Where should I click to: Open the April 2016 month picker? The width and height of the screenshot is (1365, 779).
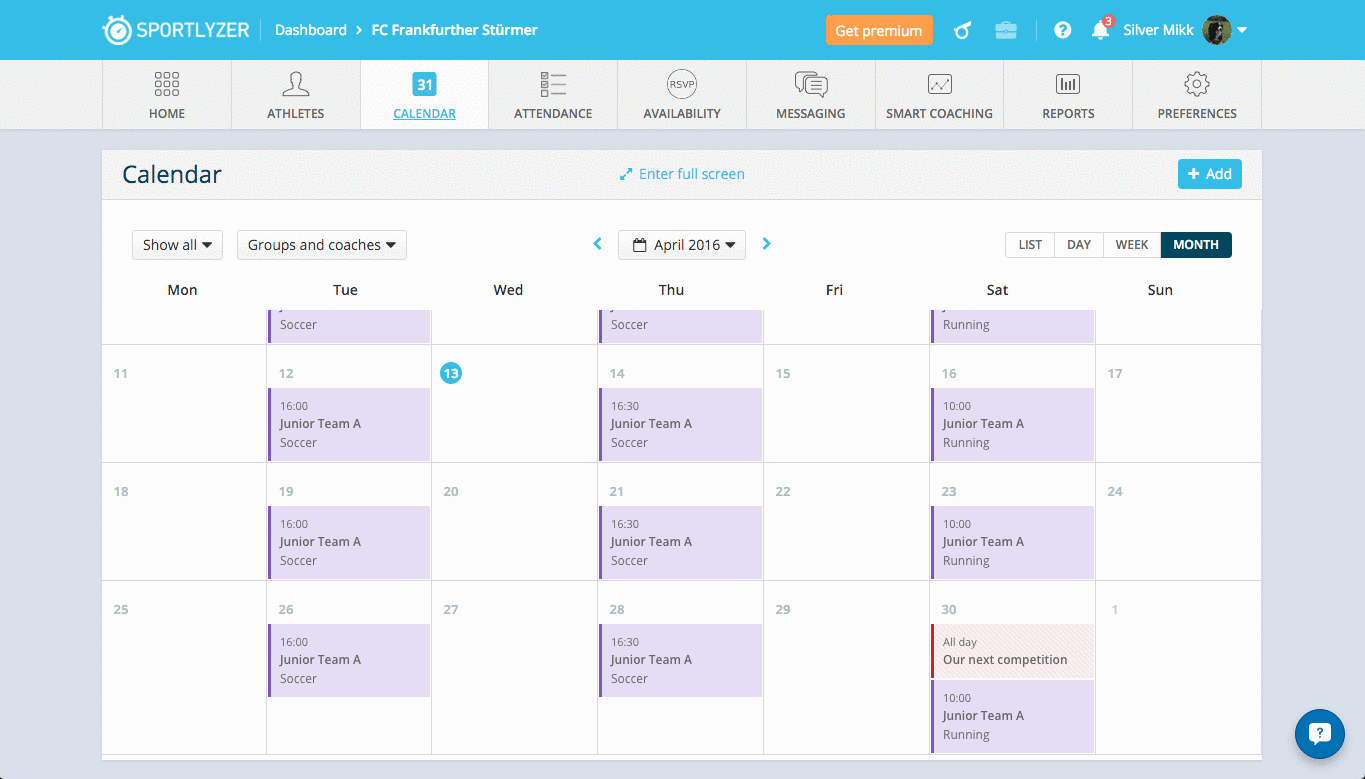(x=682, y=245)
